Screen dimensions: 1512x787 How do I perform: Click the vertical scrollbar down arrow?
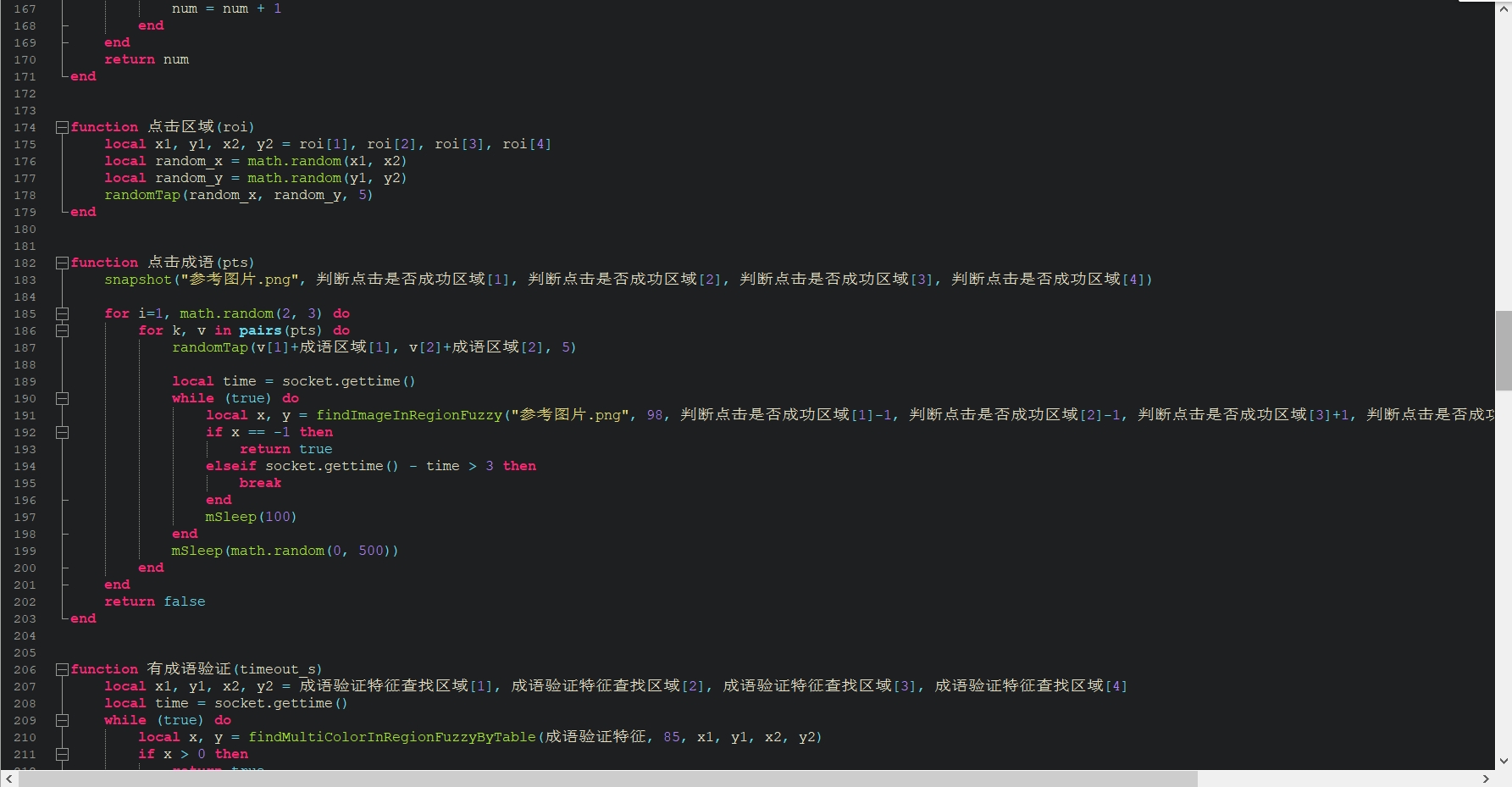click(1504, 761)
